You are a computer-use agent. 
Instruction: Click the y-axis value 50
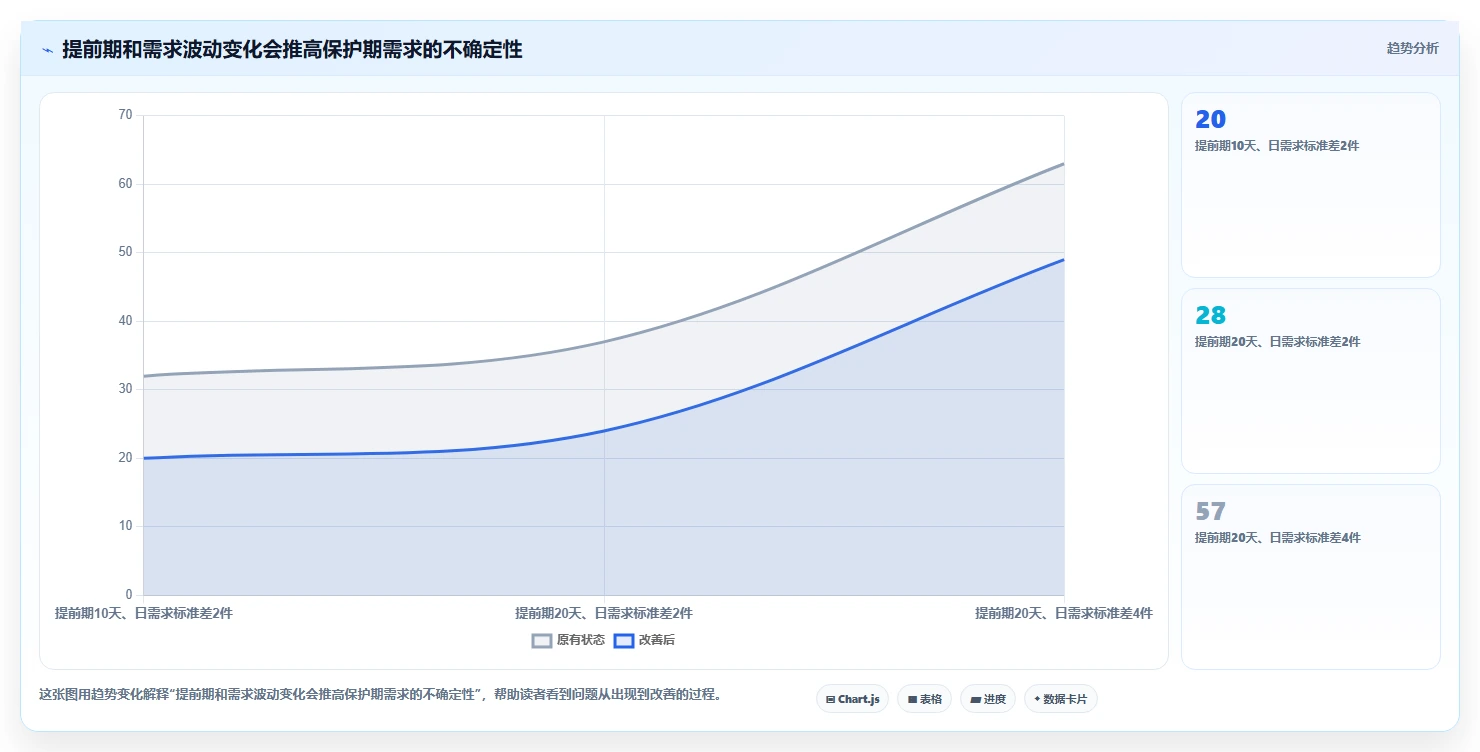click(x=125, y=252)
